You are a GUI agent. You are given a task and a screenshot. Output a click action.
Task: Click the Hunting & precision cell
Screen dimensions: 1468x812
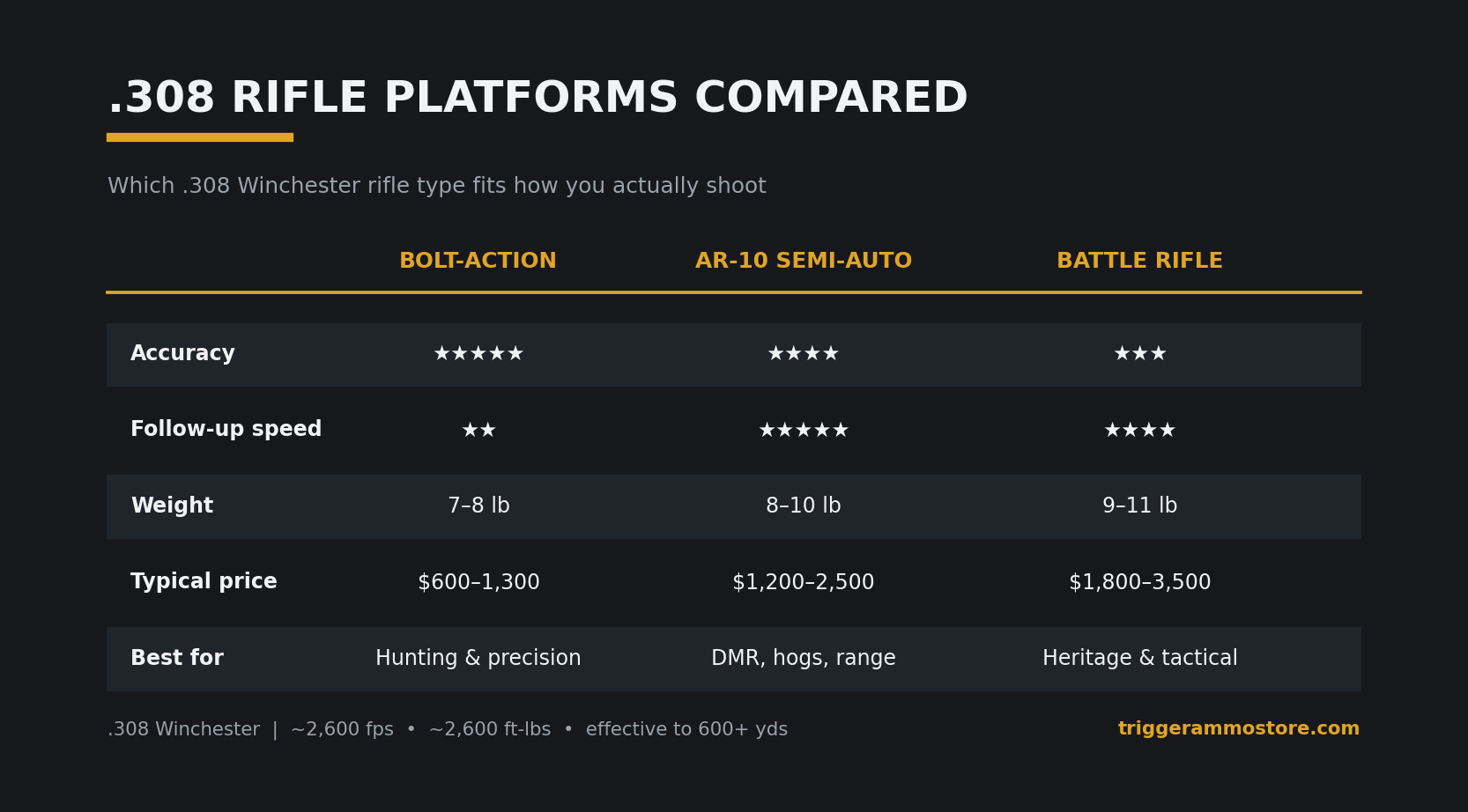(x=478, y=659)
